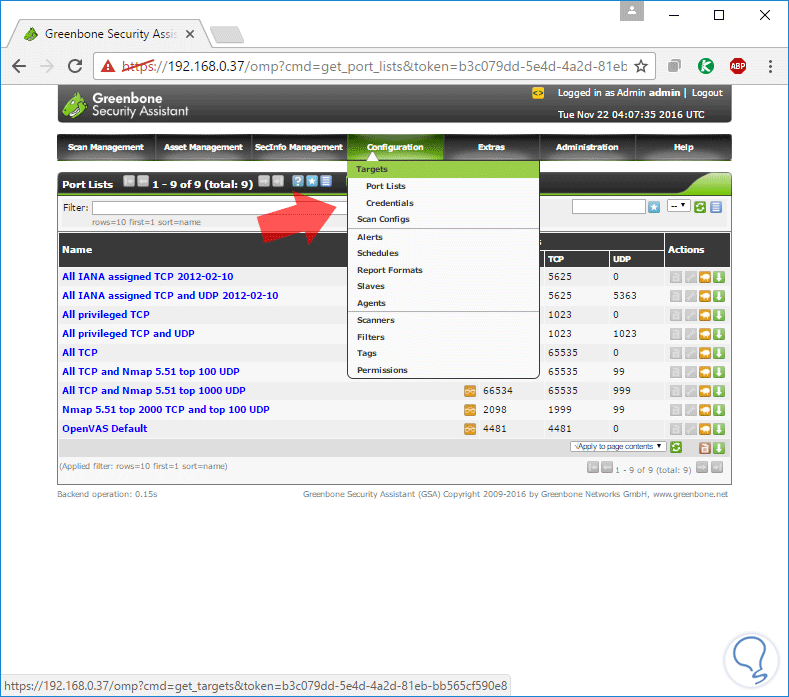789x697 pixels.
Task: Open the Administration menu
Action: pos(587,147)
